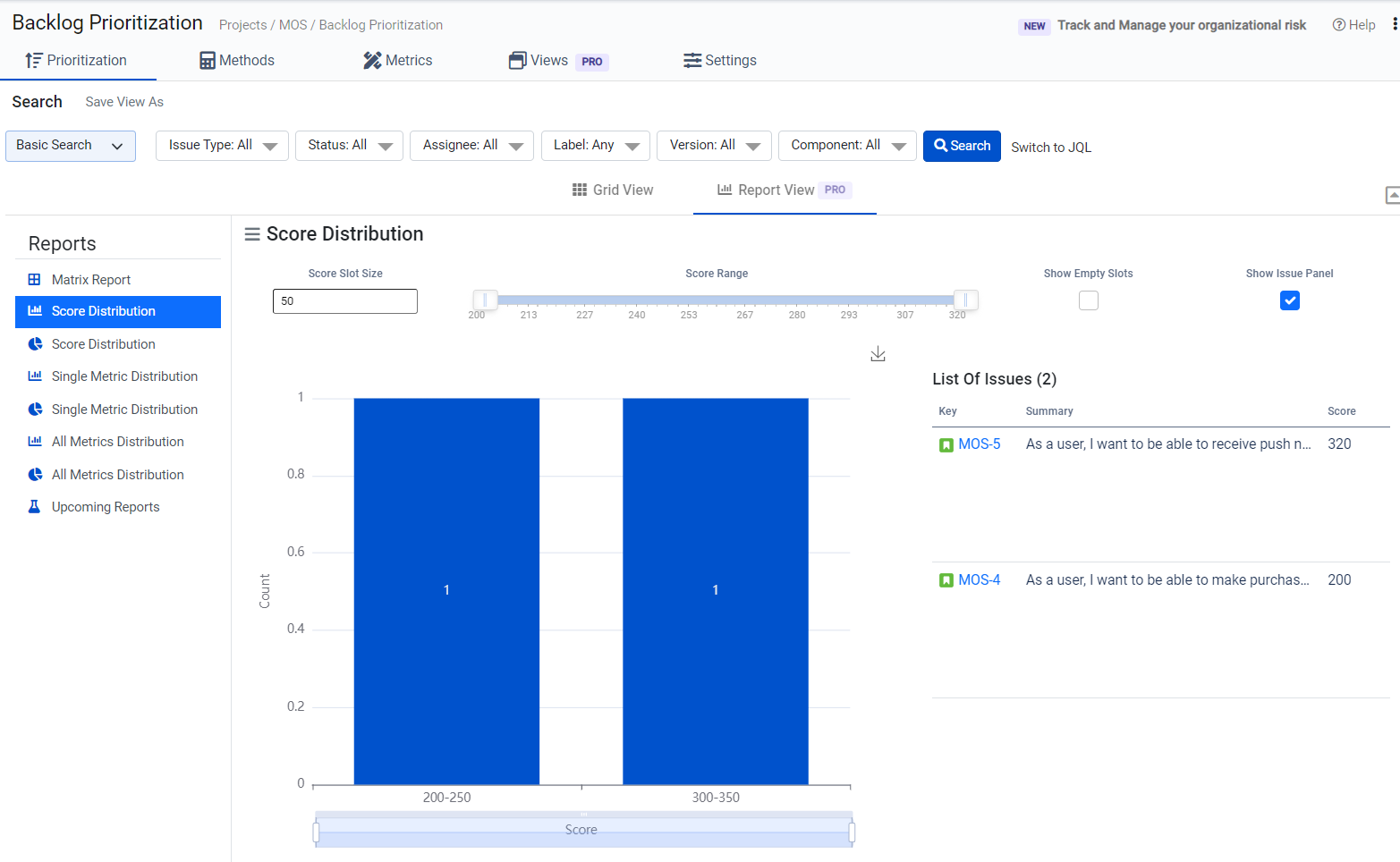Screen dimensions: 1400x862
Task: Click the right Score Range slider handle
Action: point(965,300)
